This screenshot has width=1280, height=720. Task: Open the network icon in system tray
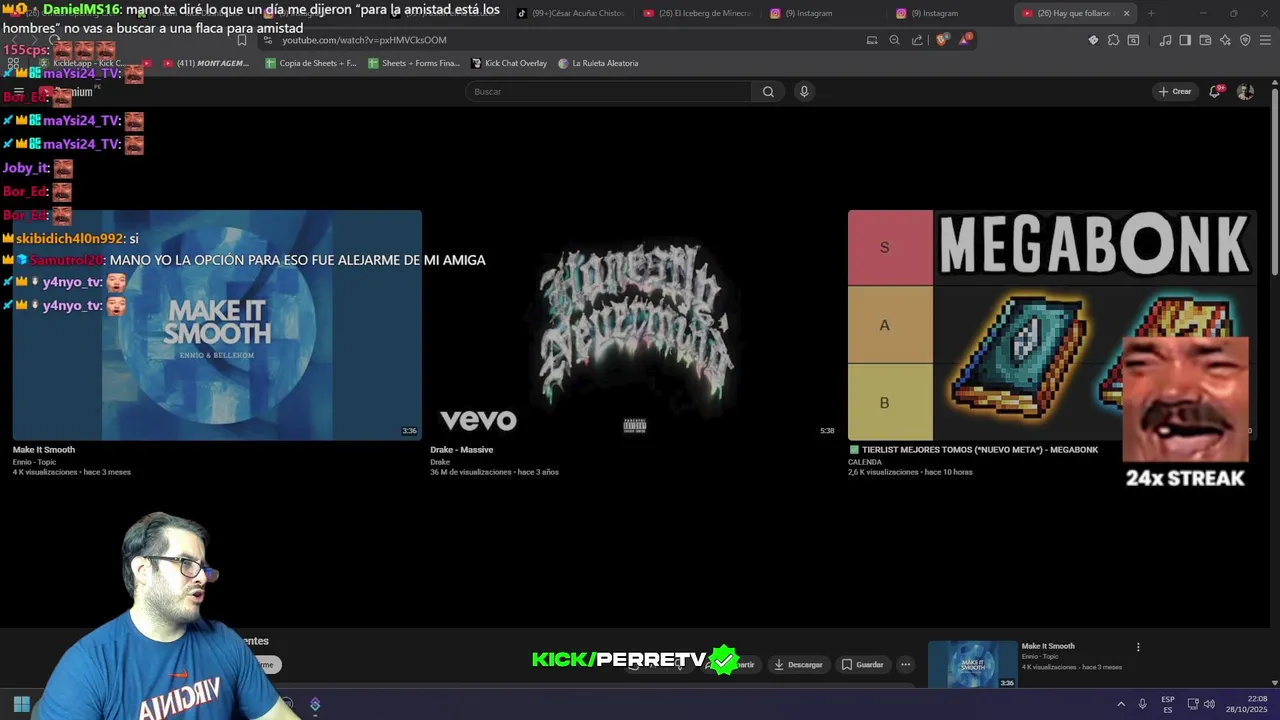click(1193, 704)
